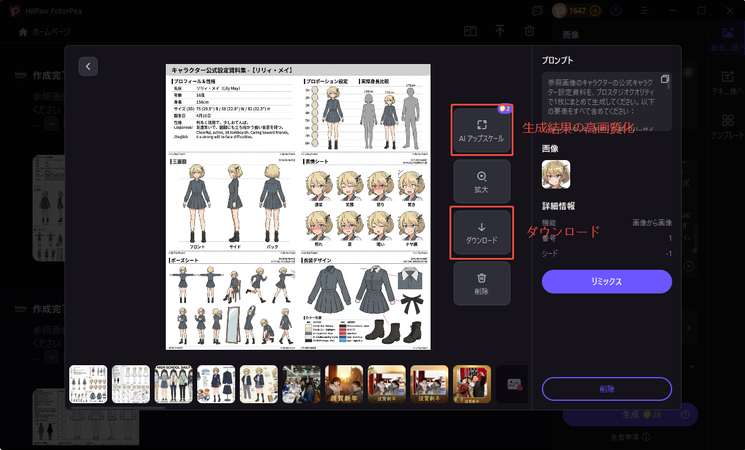The height and width of the screenshot is (450, 745).
Task: Open the dropdown under the first 作成完了 entry
Action: (x=51, y=124)
